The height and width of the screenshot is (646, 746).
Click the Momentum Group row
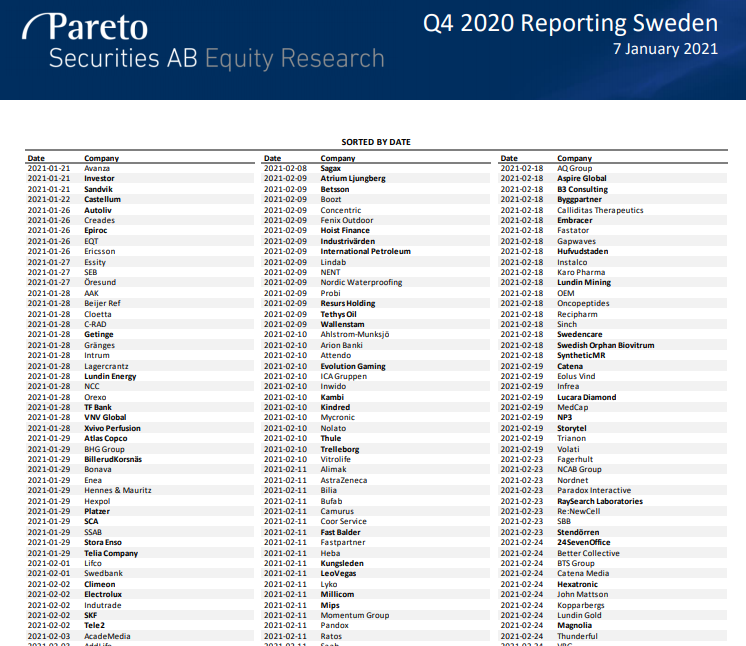click(x=376, y=615)
